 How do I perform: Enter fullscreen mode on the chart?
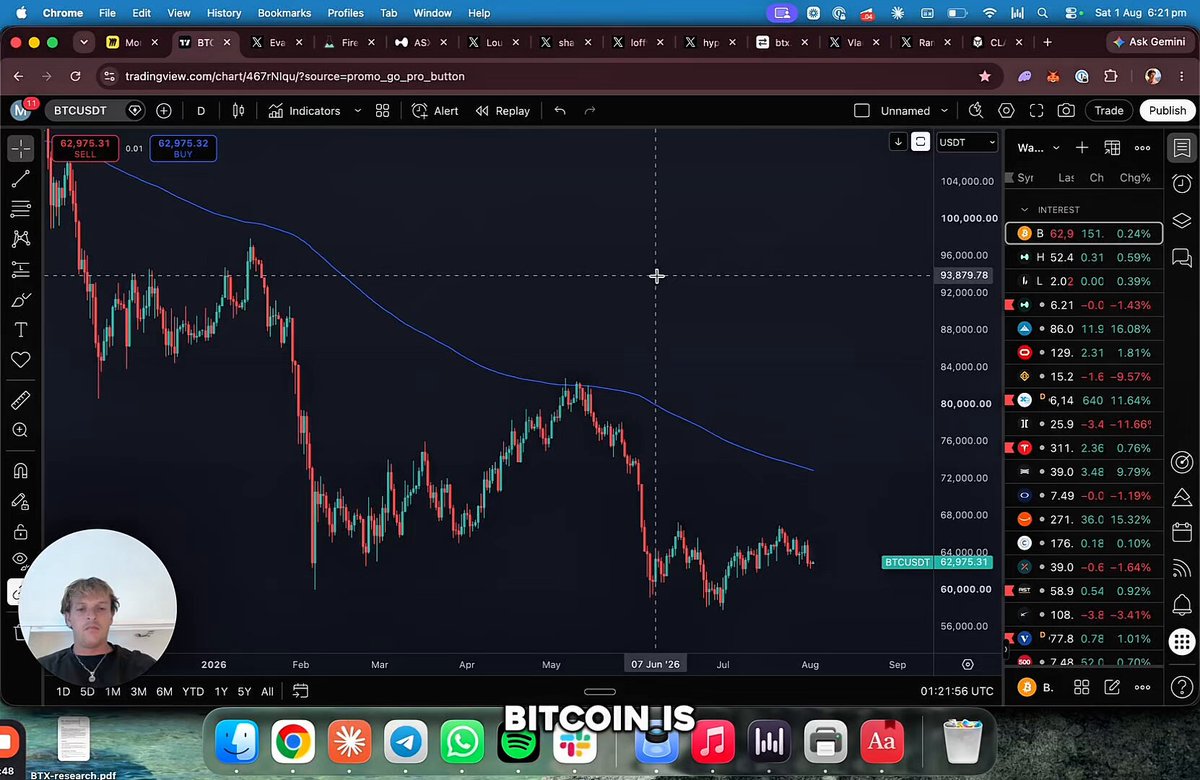tap(1036, 111)
